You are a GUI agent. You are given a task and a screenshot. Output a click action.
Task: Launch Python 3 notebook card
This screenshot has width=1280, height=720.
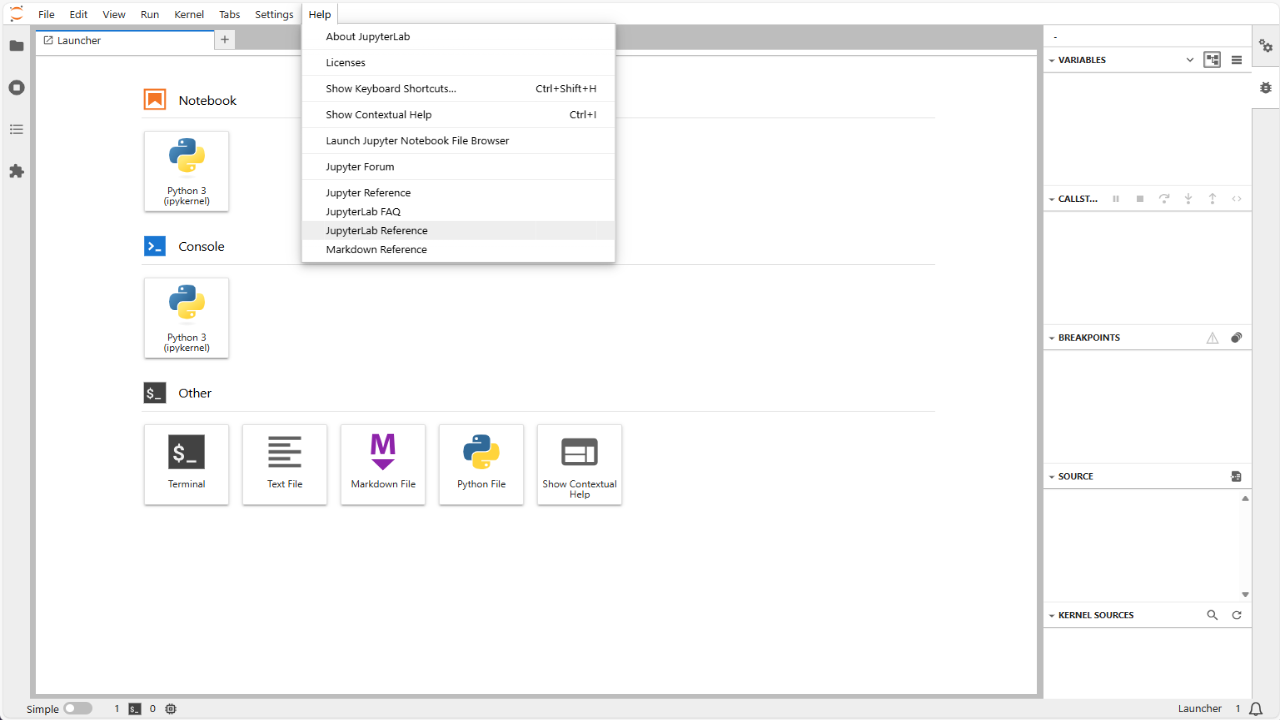[x=187, y=171]
